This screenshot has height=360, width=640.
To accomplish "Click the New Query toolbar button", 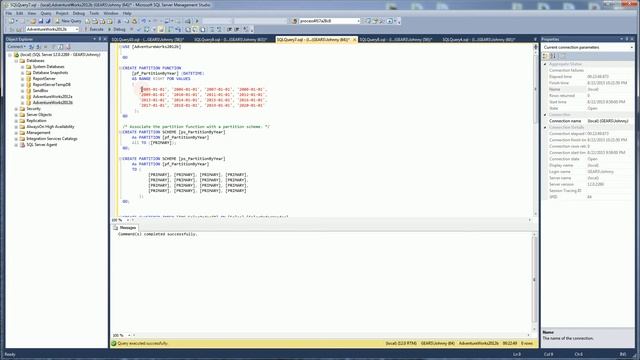I will tap(69, 21).
